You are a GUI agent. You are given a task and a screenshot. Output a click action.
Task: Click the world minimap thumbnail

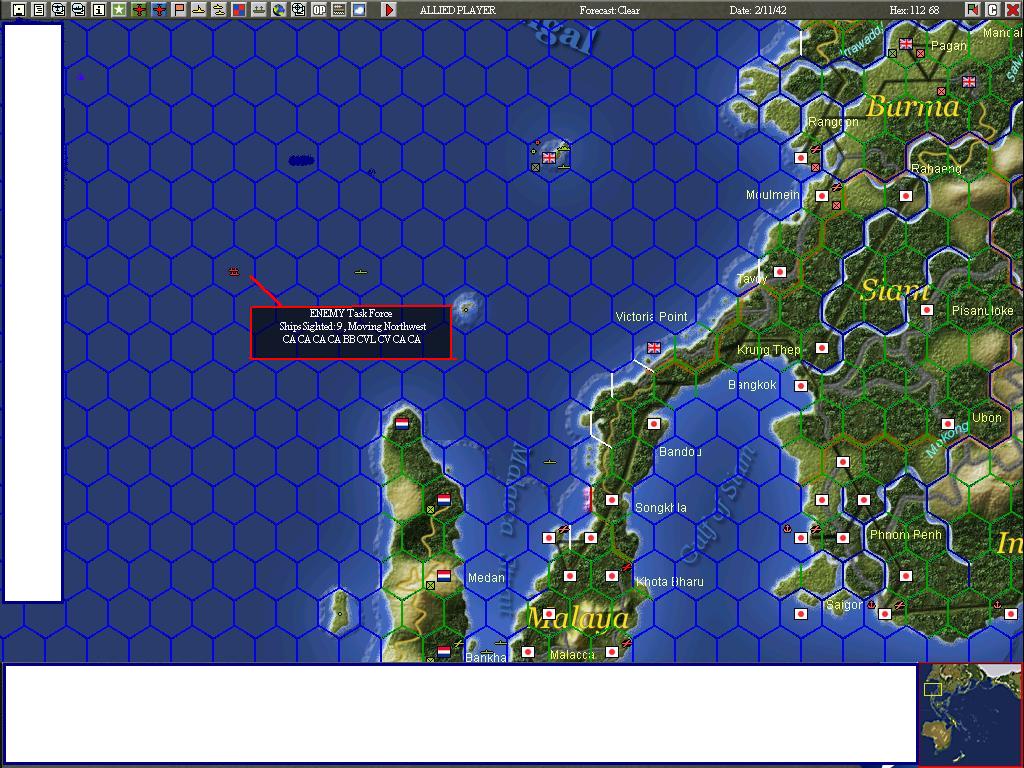970,715
